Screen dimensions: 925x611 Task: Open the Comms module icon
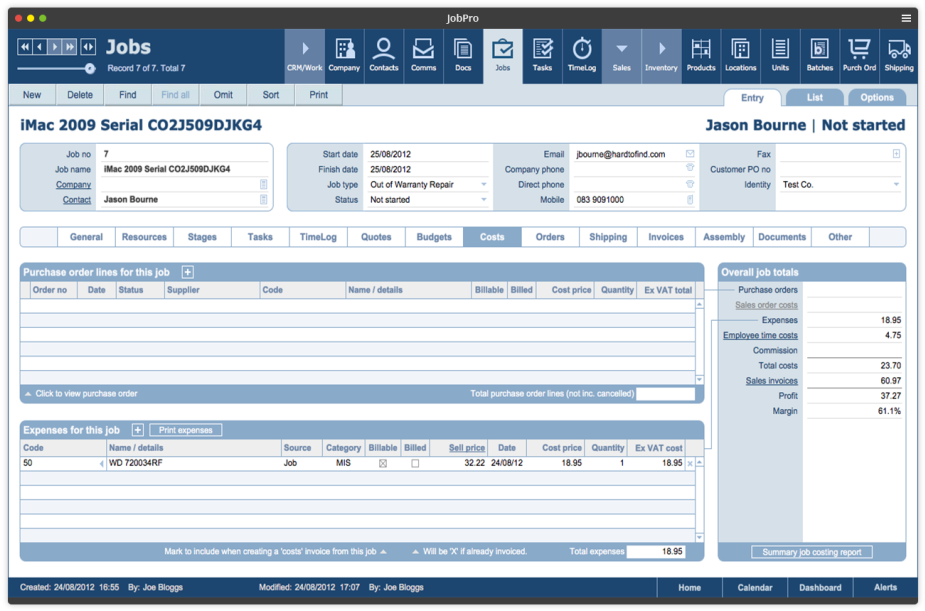pyautogui.click(x=424, y=55)
